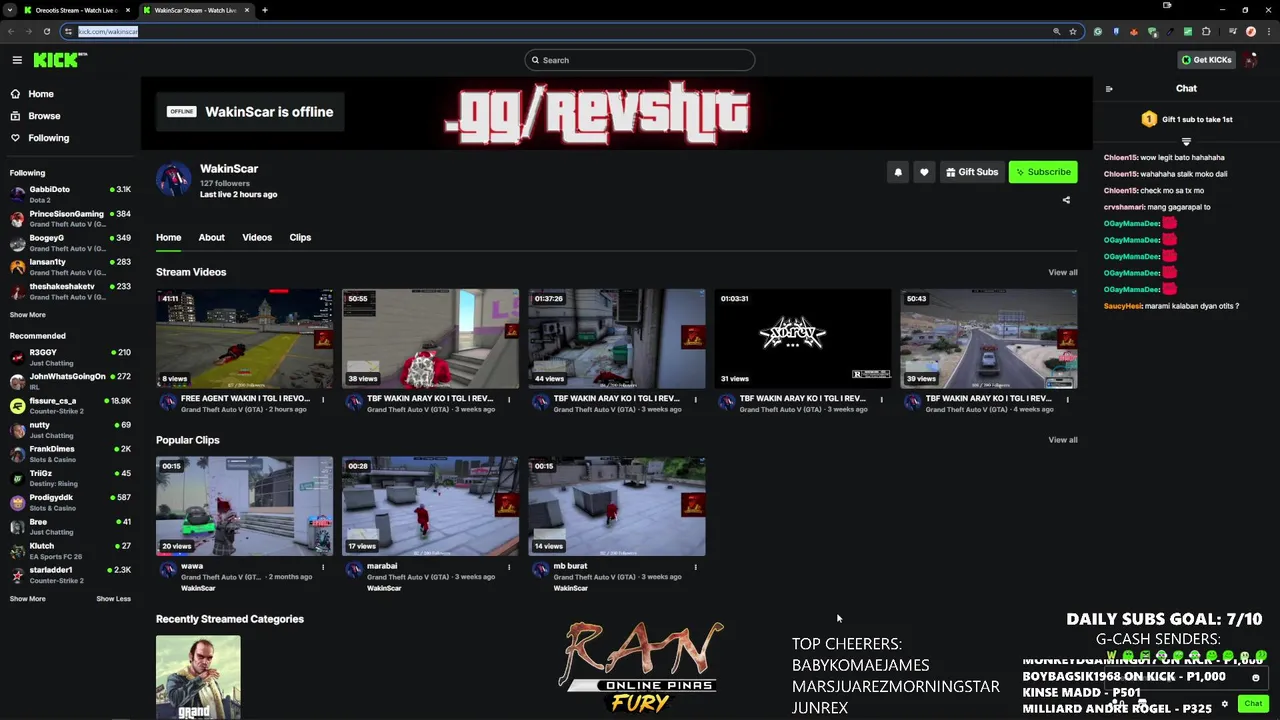Screen dimensions: 1280x720
Task: Open the user profile avatar menu
Action: point(1252,60)
